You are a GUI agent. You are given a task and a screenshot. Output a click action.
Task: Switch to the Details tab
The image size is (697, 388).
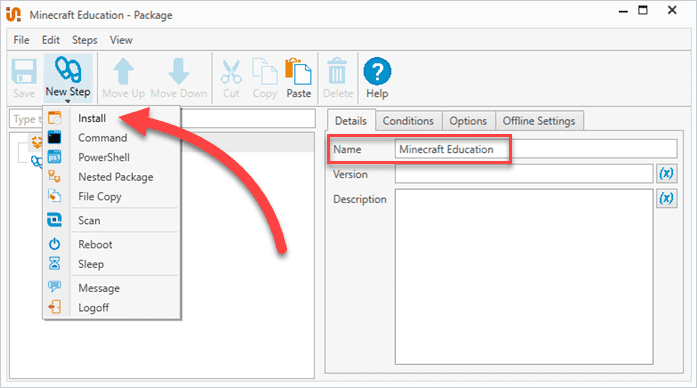click(351, 121)
